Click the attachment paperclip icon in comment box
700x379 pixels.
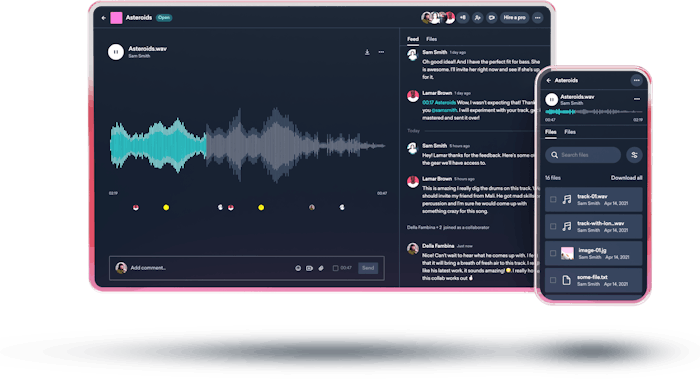(x=321, y=268)
